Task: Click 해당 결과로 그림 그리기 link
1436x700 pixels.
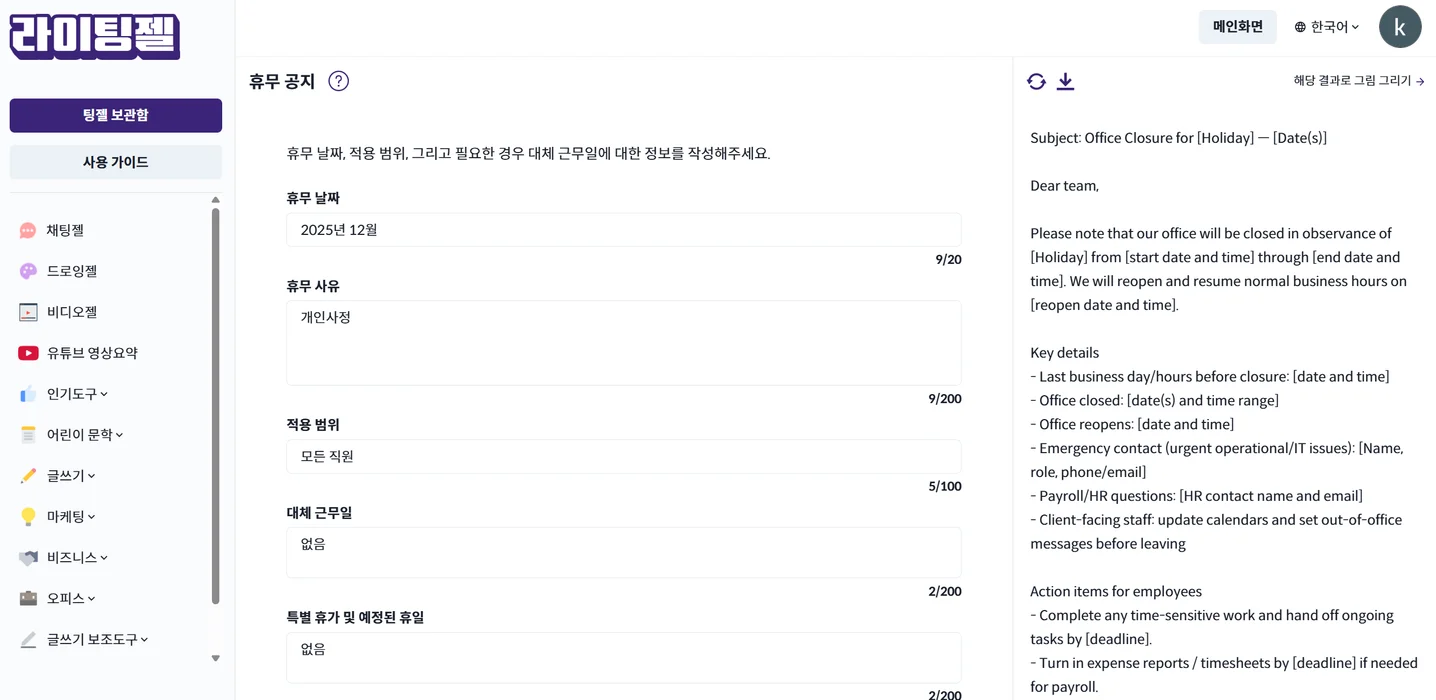Action: (x=1358, y=81)
